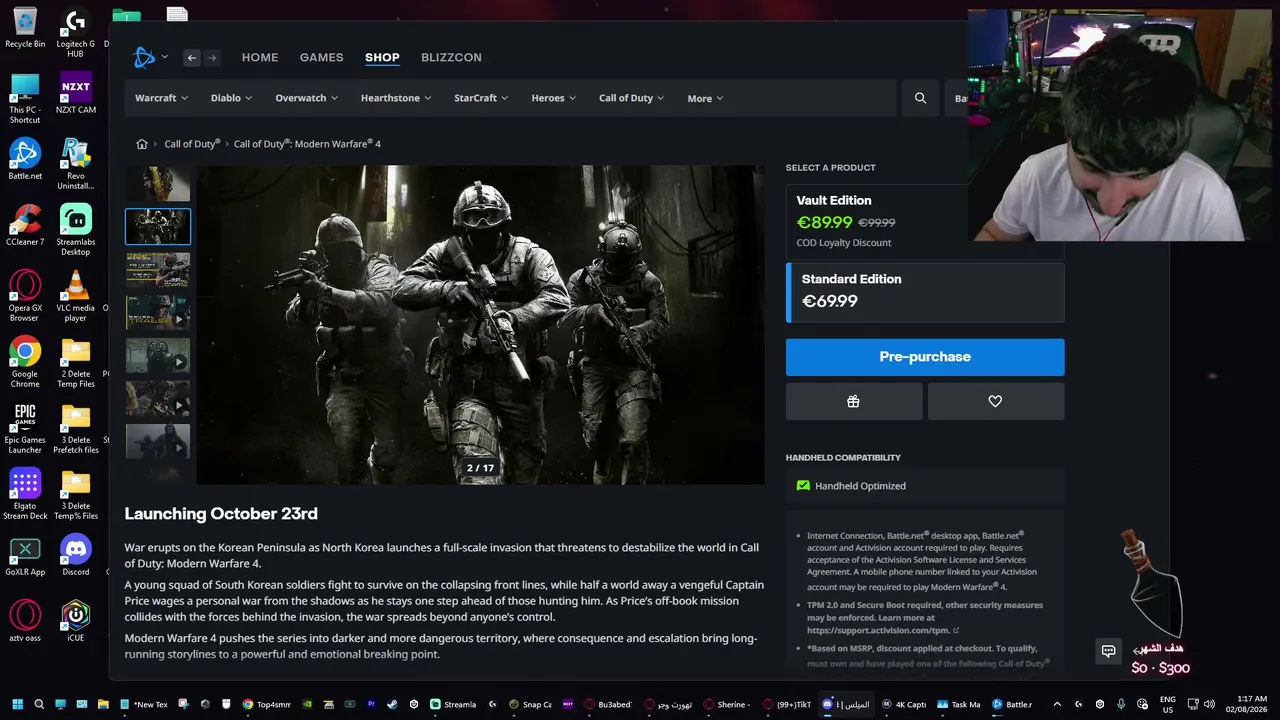Screen dimensions: 1280x720
Task: Select the third gallery thumbnail
Action: click(x=158, y=270)
